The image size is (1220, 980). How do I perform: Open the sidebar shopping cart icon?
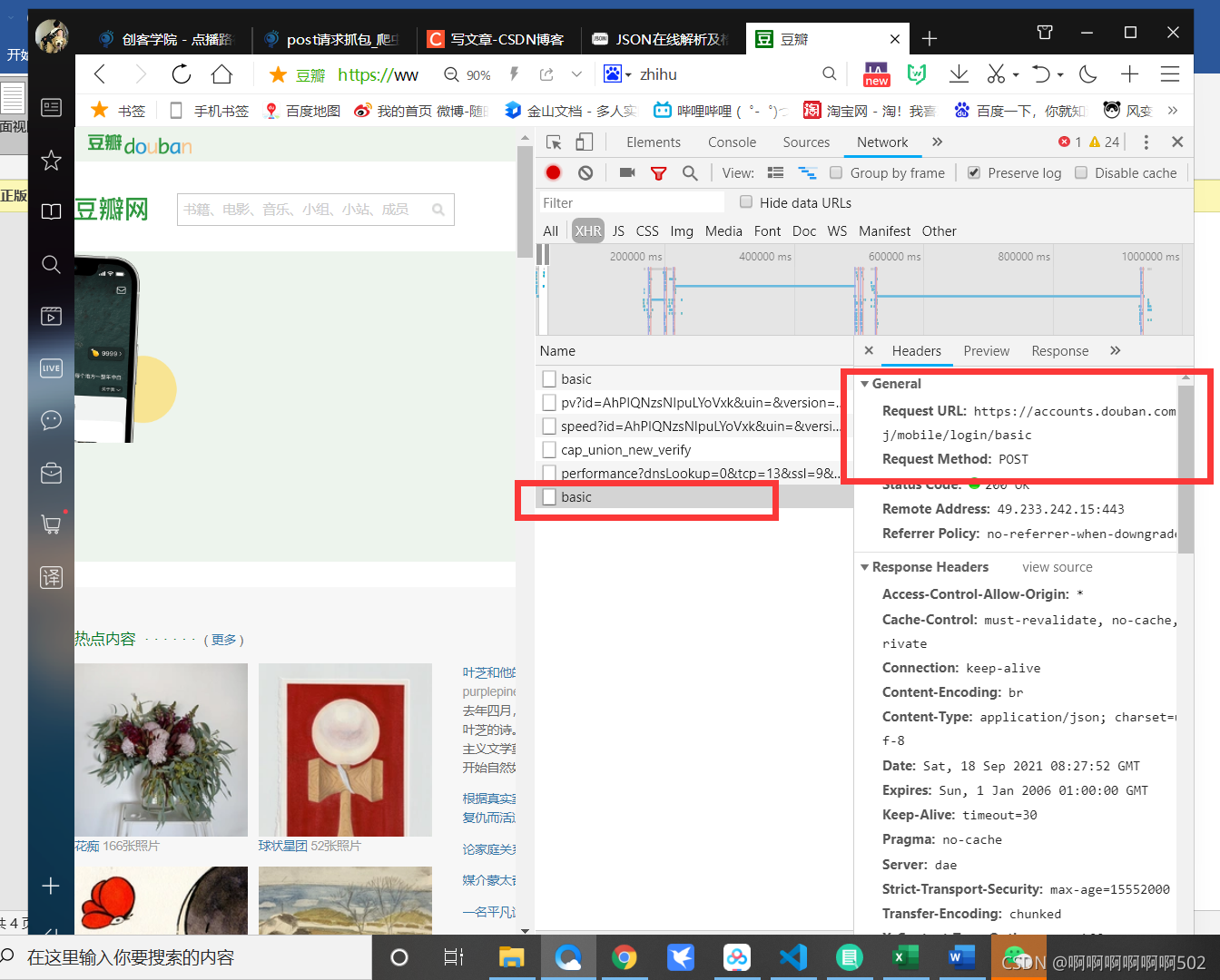[x=51, y=524]
